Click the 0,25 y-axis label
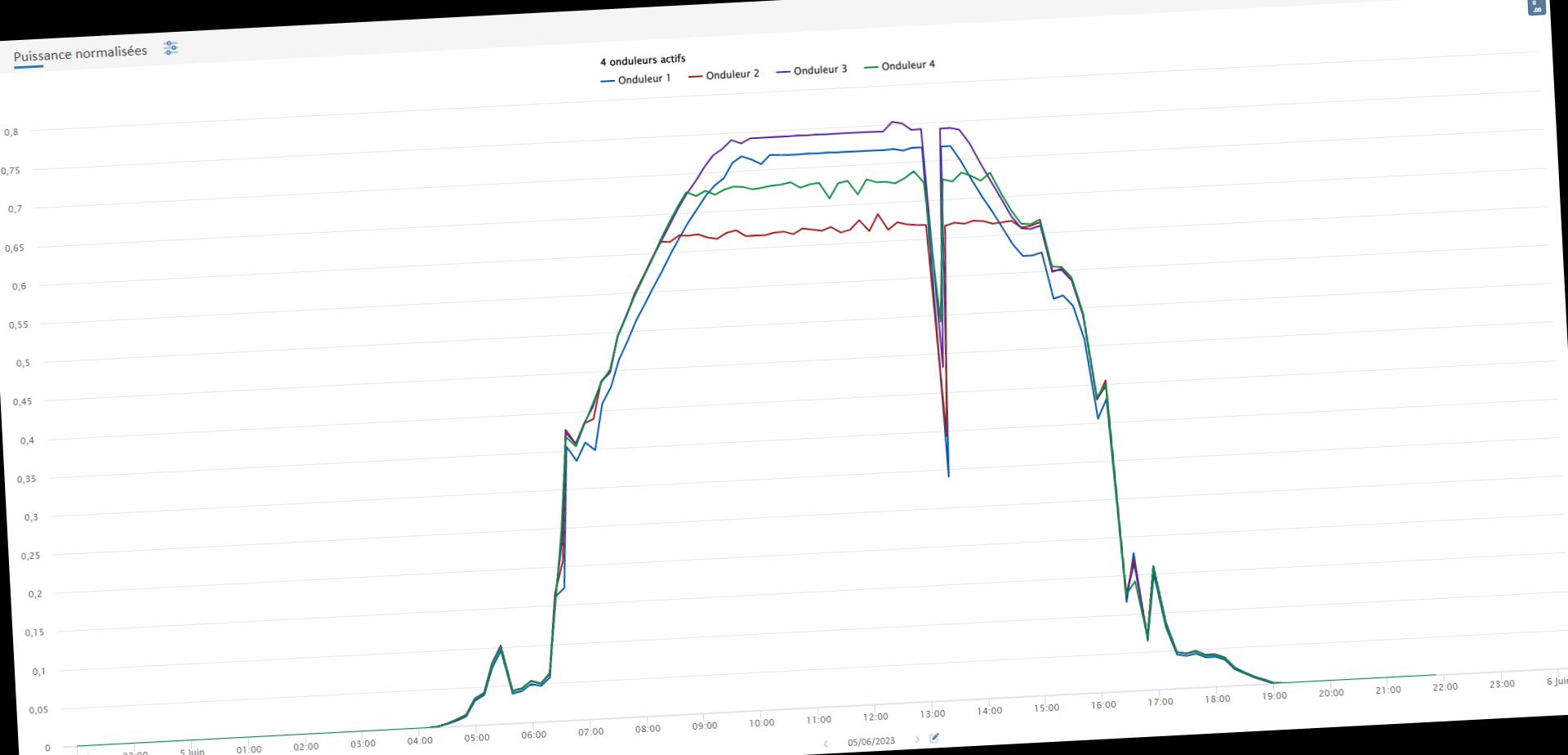 [30, 556]
